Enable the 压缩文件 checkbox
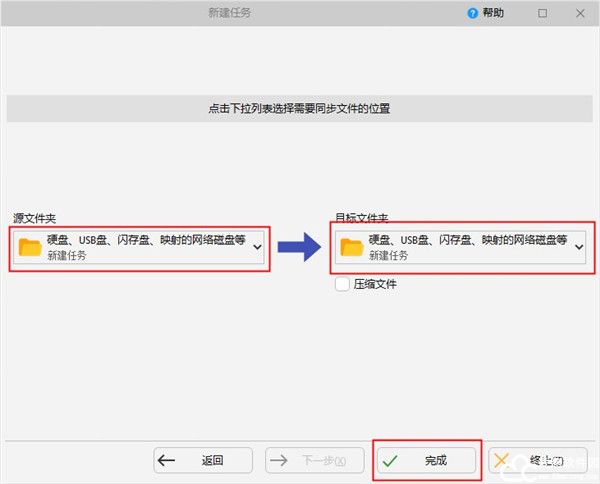Image resolution: width=600 pixels, height=484 pixels. tap(342, 284)
